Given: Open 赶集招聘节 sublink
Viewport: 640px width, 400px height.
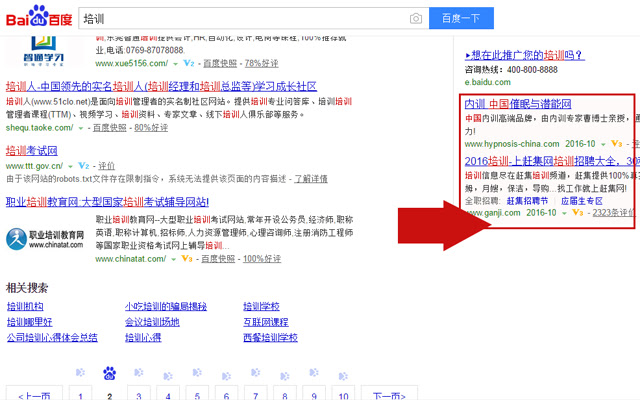Looking at the screenshot, I should click(527, 201).
